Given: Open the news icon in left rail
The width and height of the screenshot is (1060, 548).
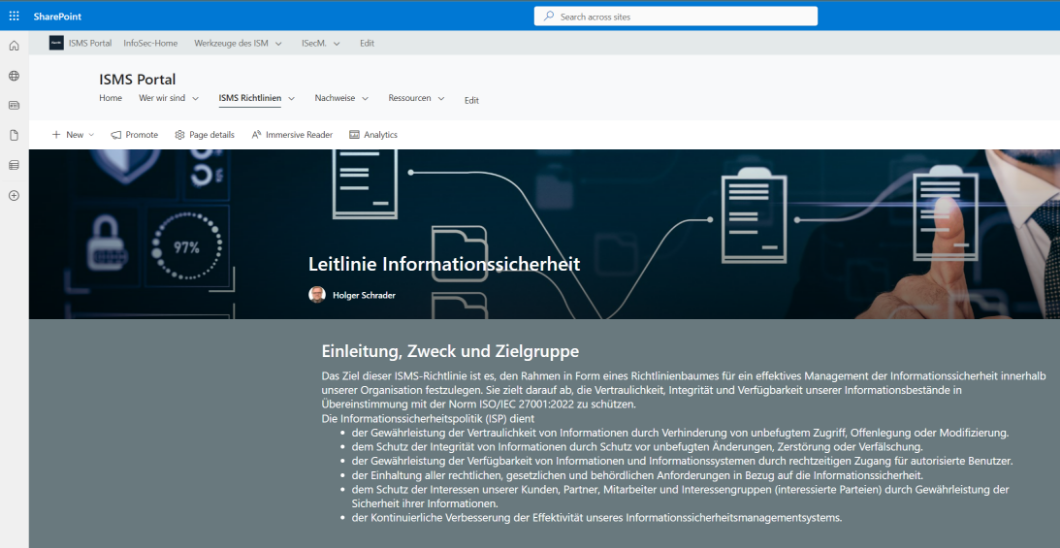Looking at the screenshot, I should click(14, 105).
